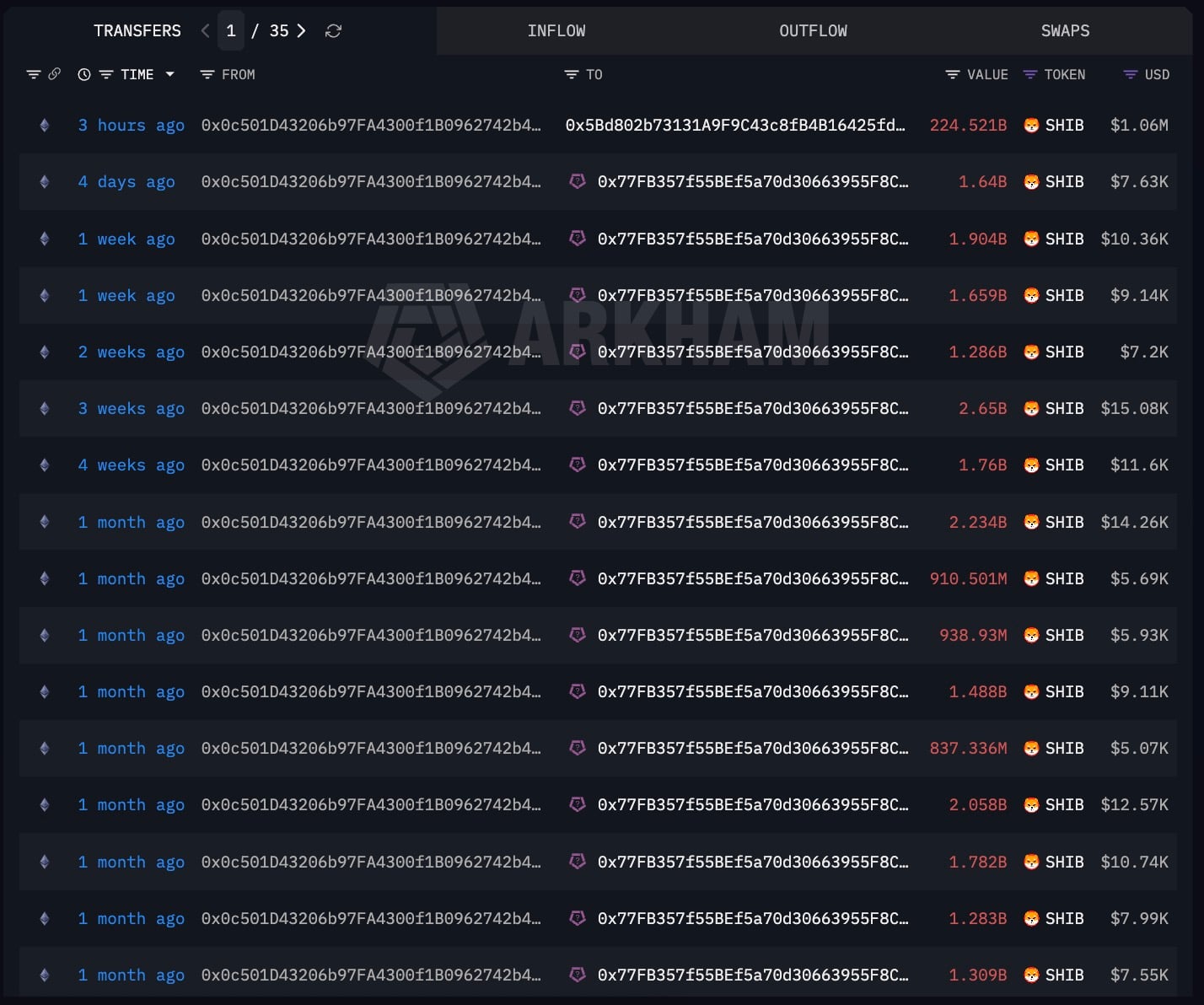Click Ethereum icon on 4 days ago row

click(45, 182)
